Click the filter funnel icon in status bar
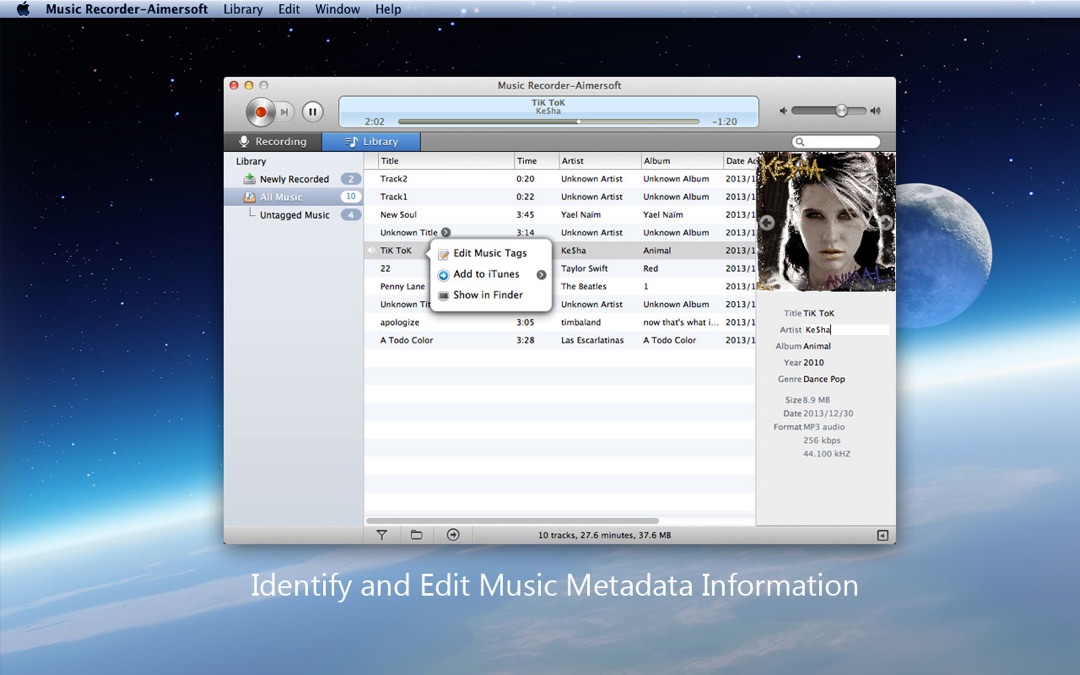The image size is (1080, 675). click(382, 535)
